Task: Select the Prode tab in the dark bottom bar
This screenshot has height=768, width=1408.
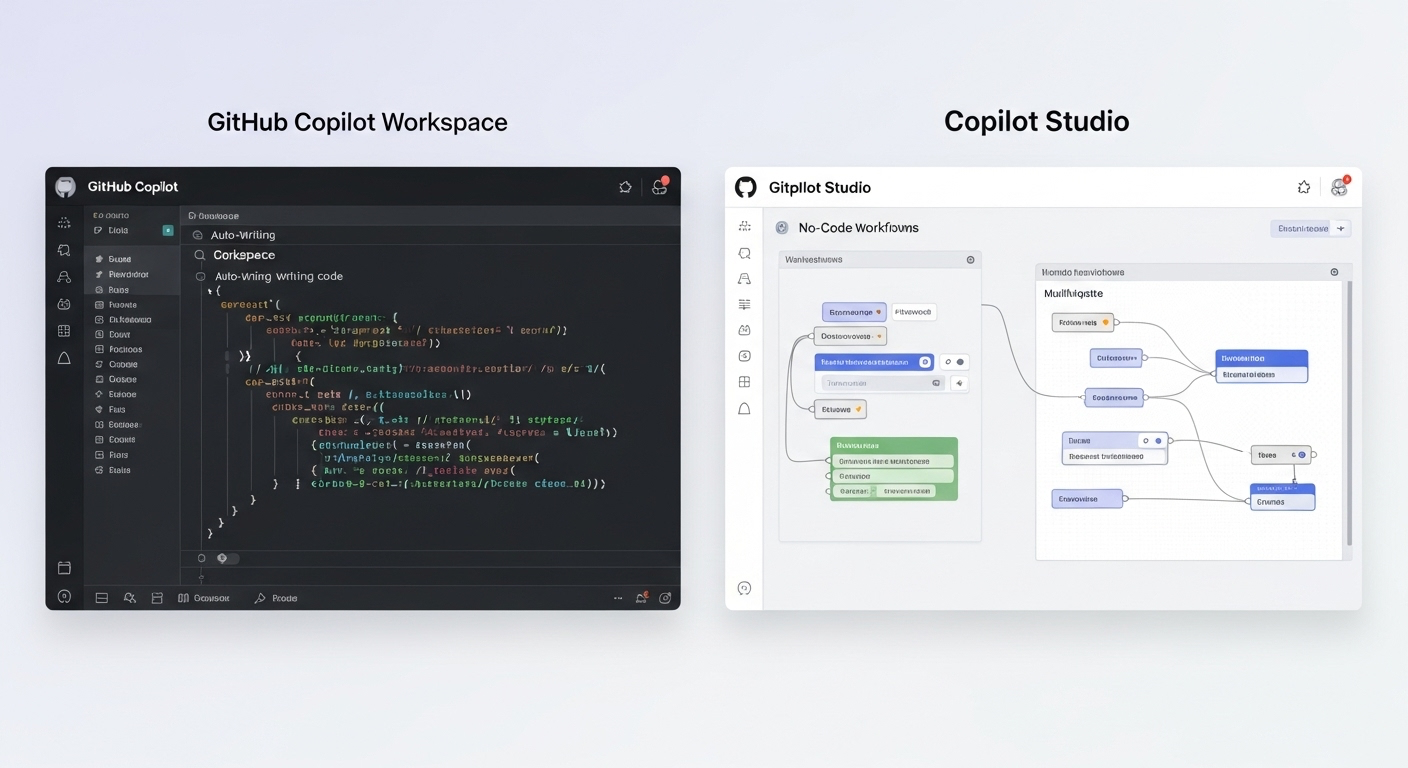Action: point(276,598)
